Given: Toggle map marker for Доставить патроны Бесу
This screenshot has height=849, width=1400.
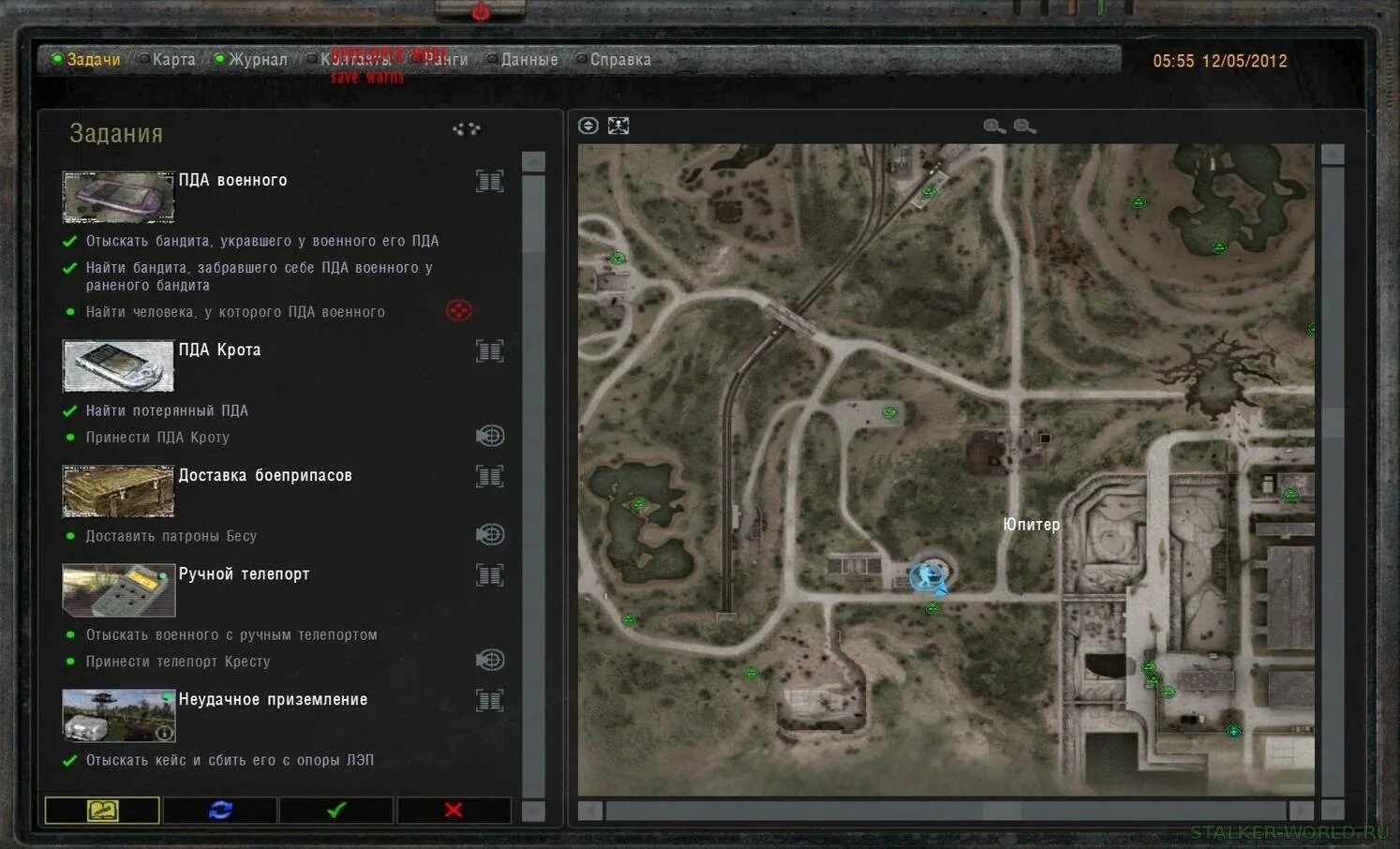Looking at the screenshot, I should point(490,534).
